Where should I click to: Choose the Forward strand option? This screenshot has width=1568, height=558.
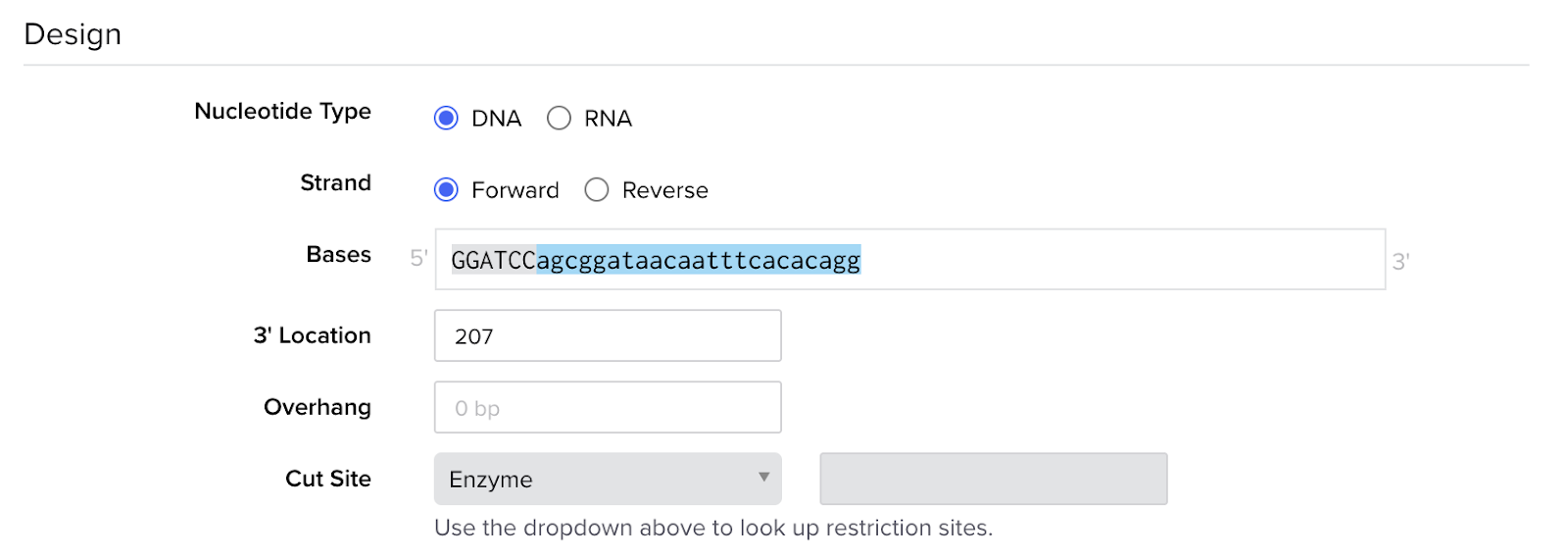[x=446, y=190]
